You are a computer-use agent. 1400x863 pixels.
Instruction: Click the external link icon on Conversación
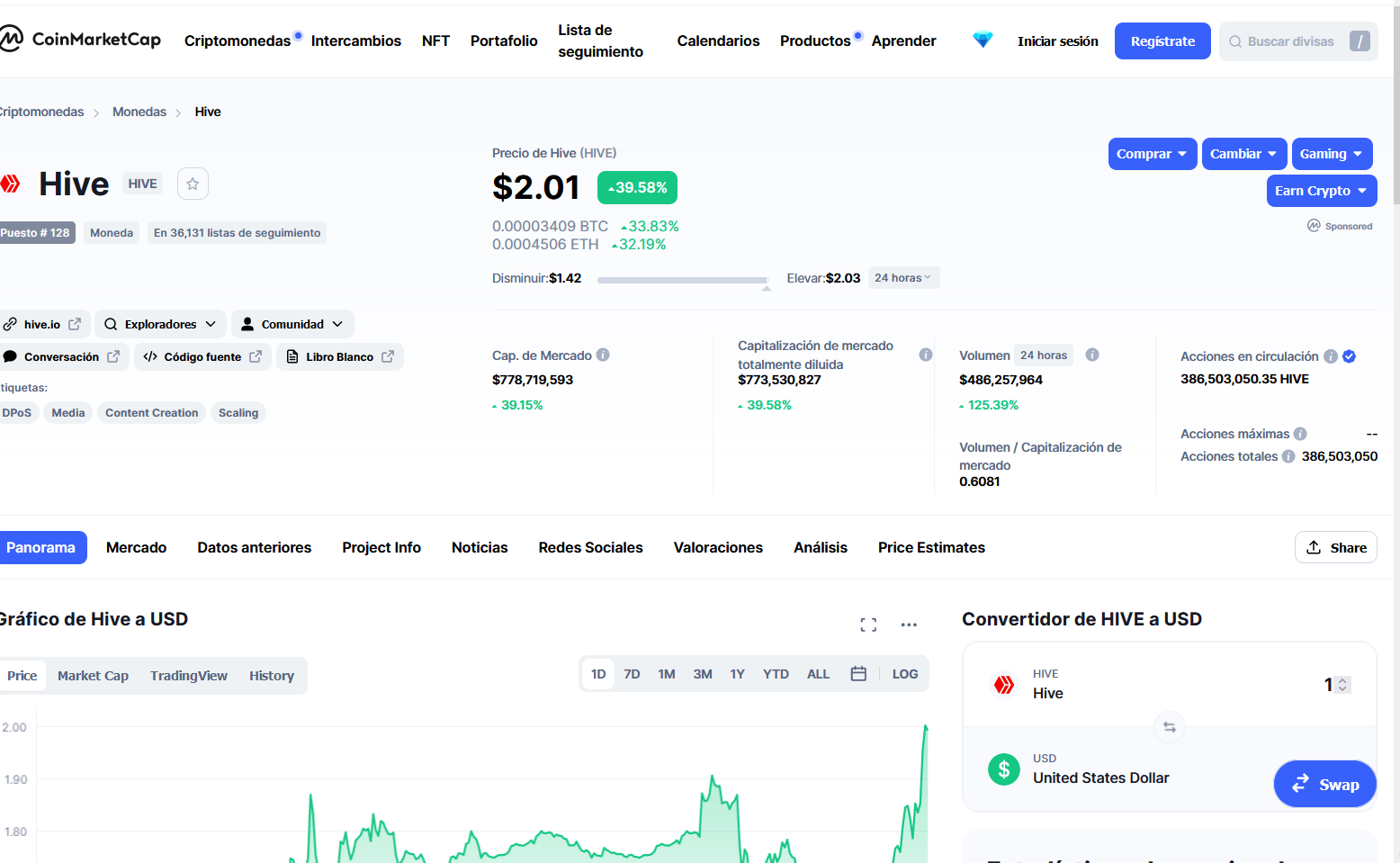pyautogui.click(x=113, y=356)
